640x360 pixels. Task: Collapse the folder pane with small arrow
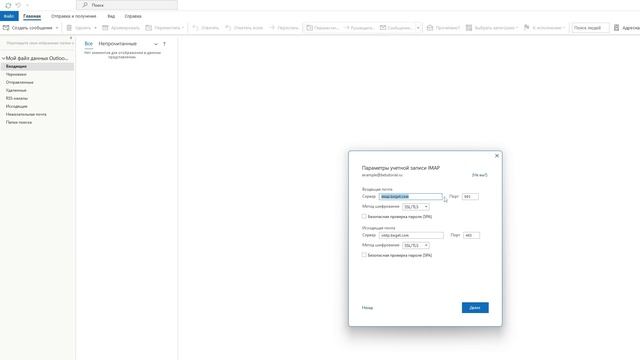71,38
